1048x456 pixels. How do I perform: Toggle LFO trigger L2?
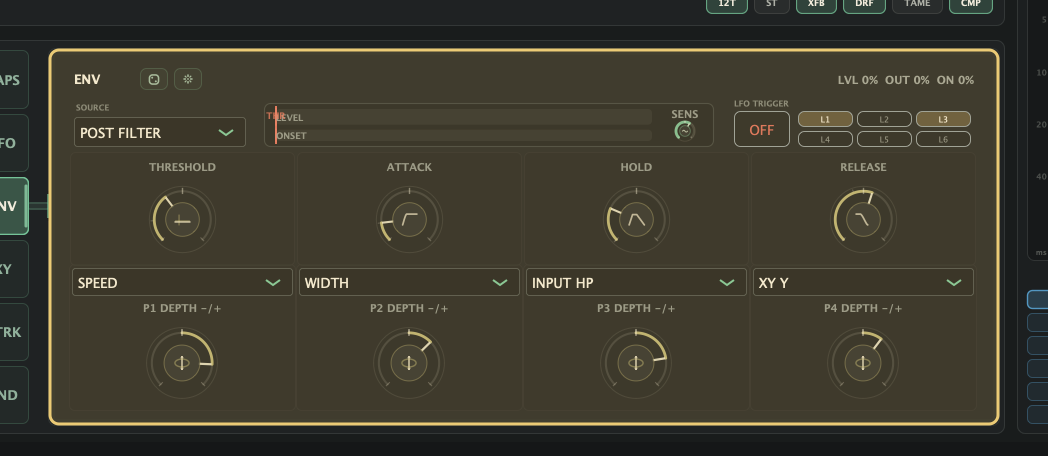point(884,119)
